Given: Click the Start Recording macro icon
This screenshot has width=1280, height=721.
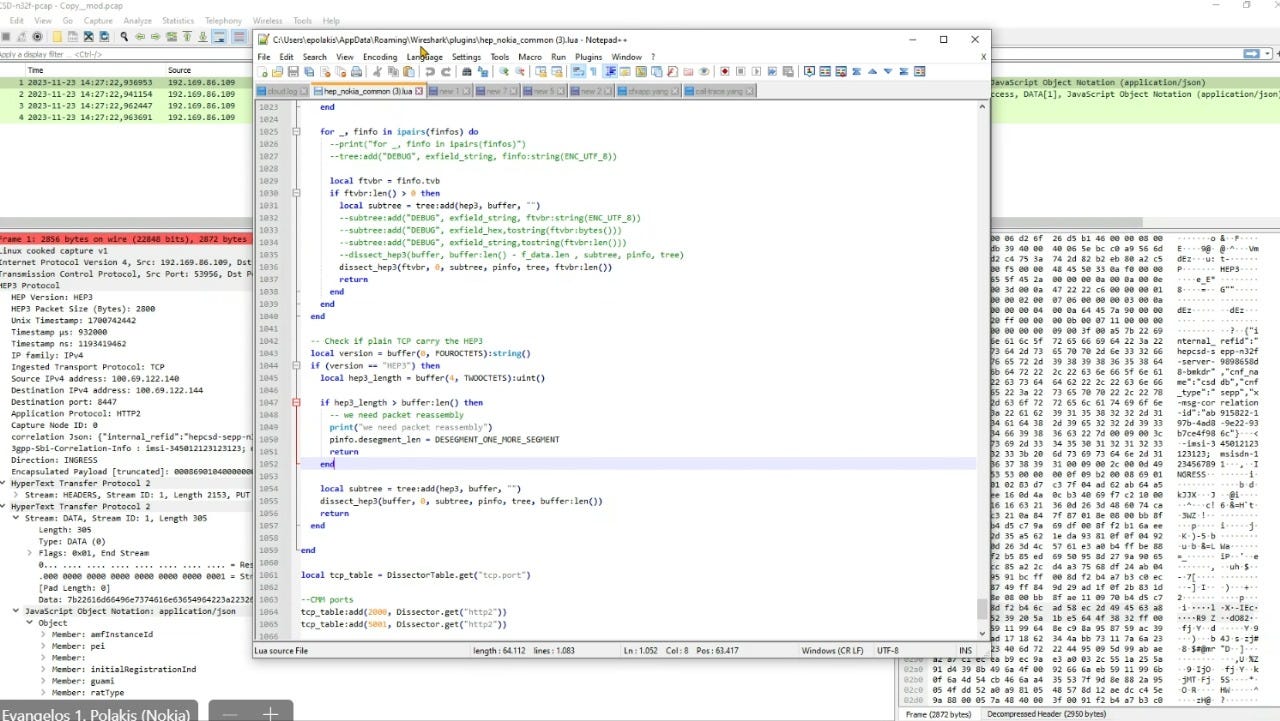Looking at the screenshot, I should [725, 72].
